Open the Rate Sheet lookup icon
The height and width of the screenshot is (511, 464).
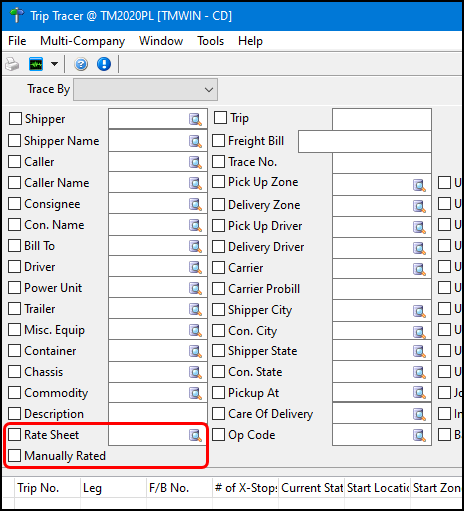(x=195, y=435)
